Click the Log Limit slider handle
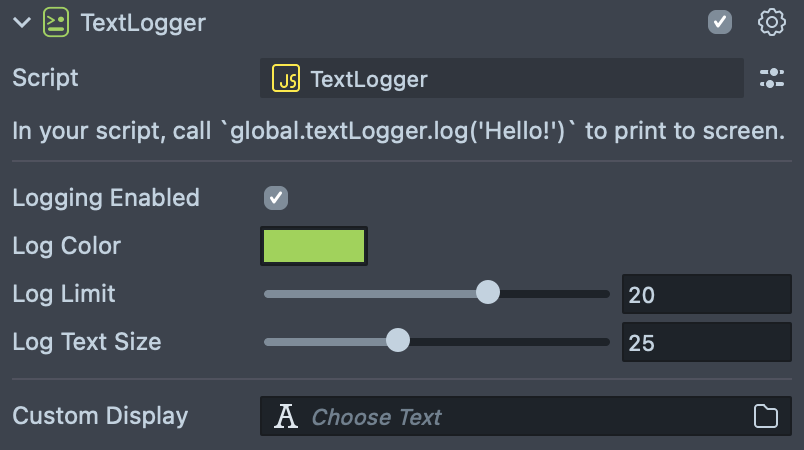 (487, 293)
